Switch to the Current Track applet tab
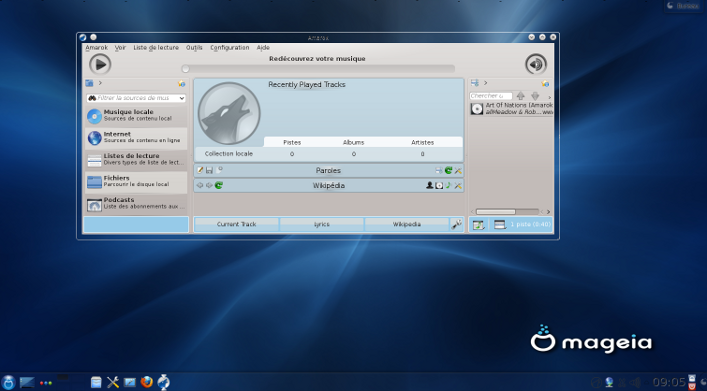707x391 pixels. pos(236,224)
